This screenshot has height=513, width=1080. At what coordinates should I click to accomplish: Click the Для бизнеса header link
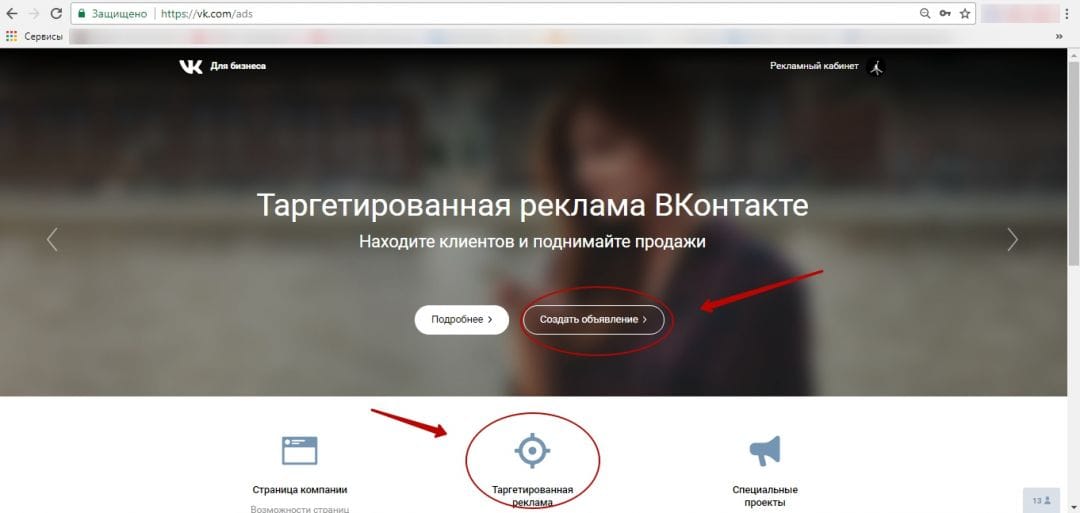(x=238, y=66)
